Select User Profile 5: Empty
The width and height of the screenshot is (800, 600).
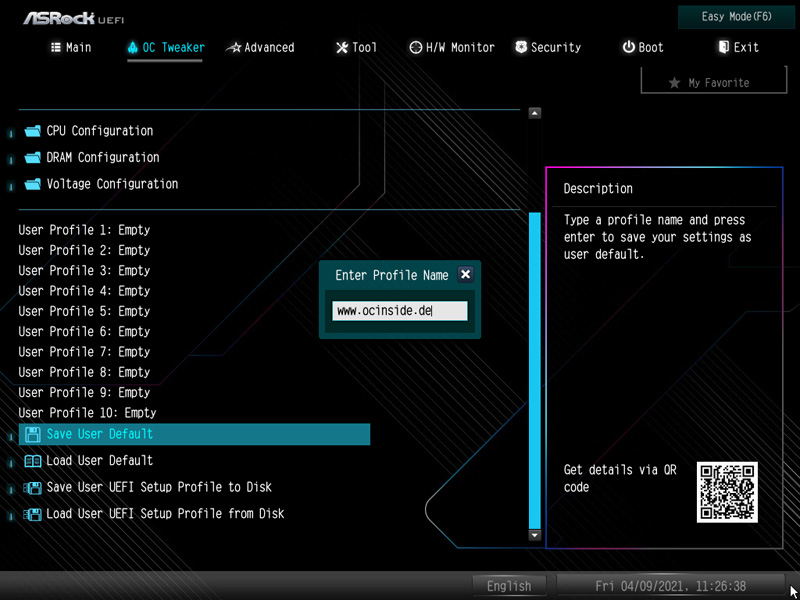click(x=84, y=312)
